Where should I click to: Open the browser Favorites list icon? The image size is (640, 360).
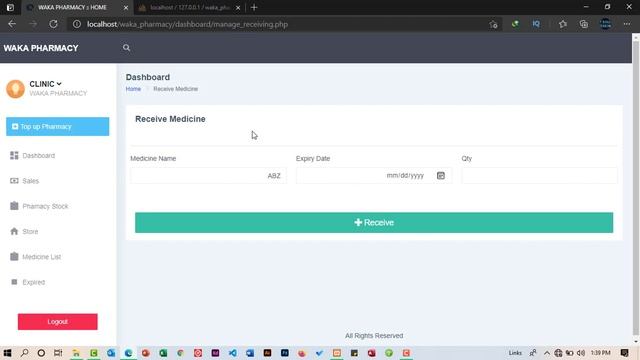coord(563,24)
